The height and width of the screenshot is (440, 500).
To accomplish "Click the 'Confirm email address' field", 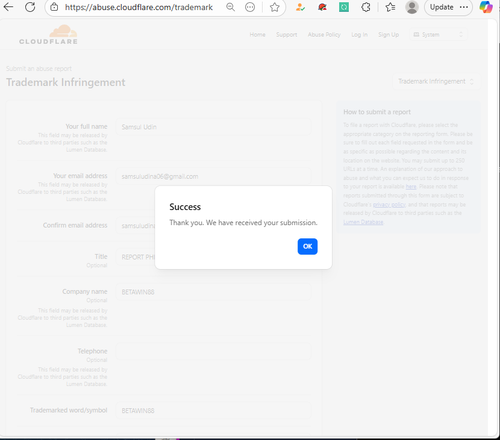I will tap(135, 226).
